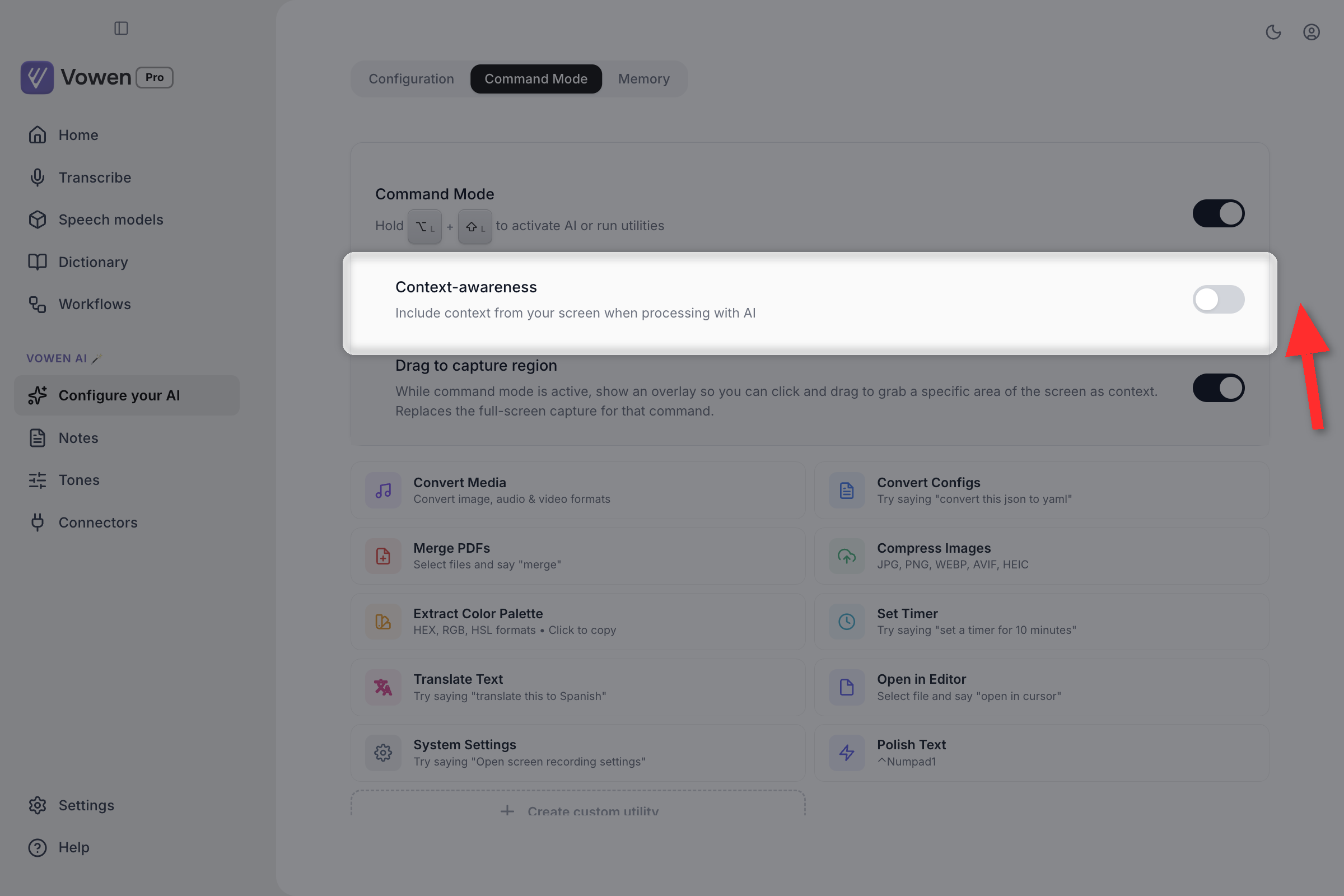Image resolution: width=1344 pixels, height=896 pixels.
Task: Switch to the Configuration tab
Action: (x=412, y=79)
